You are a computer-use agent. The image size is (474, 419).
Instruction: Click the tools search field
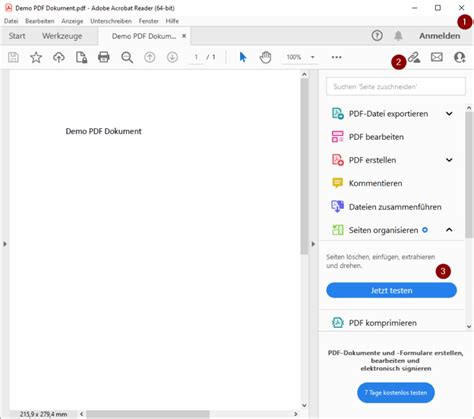[396, 87]
